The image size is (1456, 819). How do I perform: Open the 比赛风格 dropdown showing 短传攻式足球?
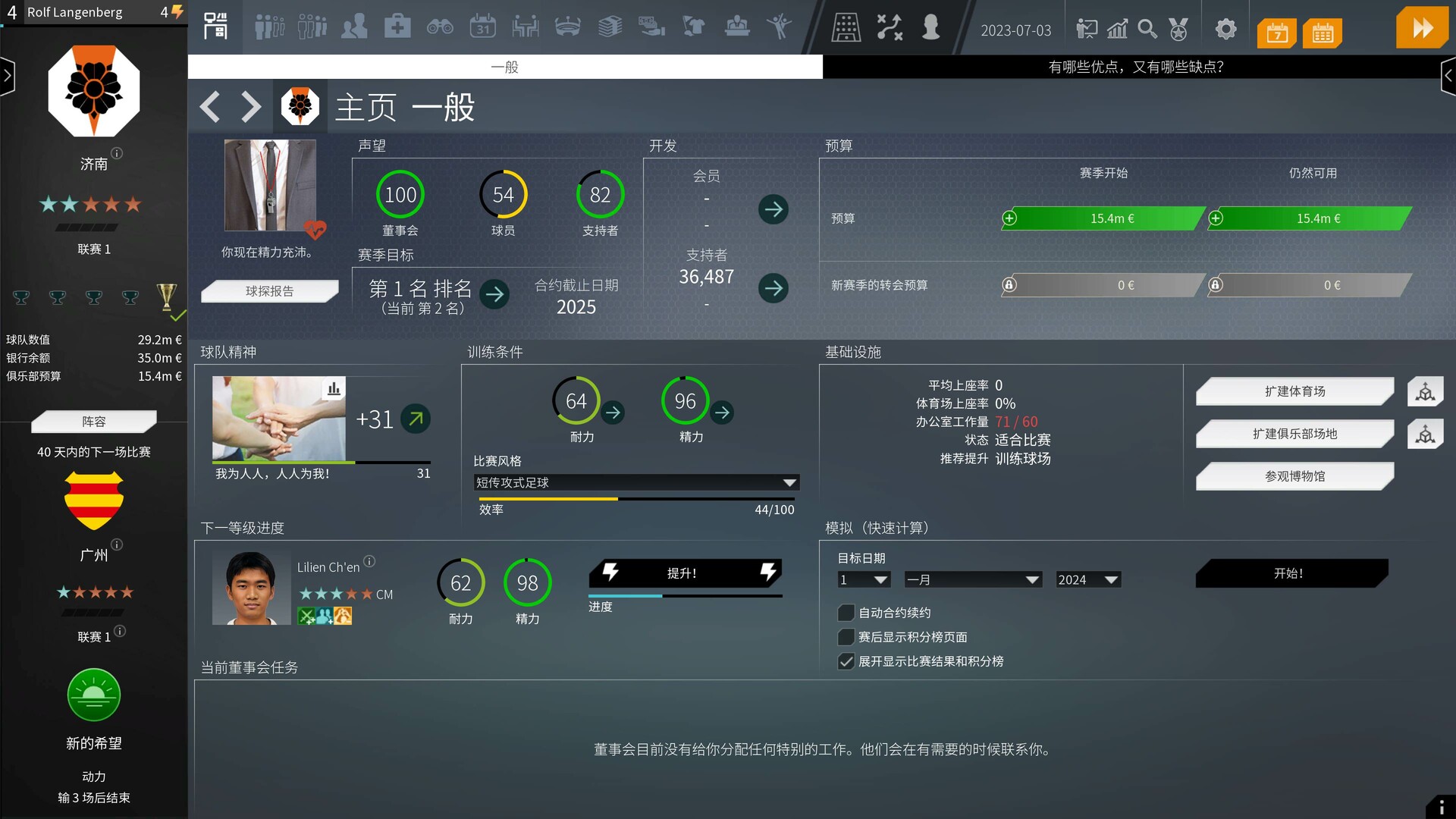pyautogui.click(x=636, y=482)
